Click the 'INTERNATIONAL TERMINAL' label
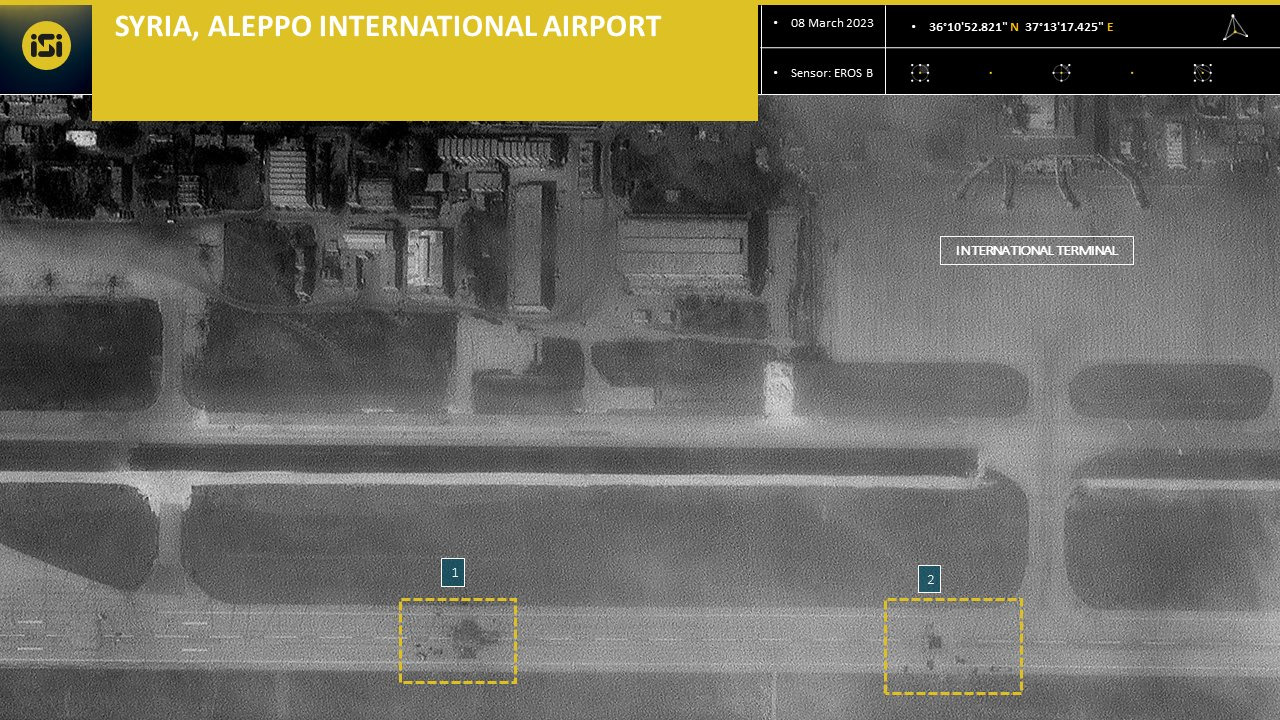This screenshot has height=720, width=1280. pyautogui.click(x=1037, y=250)
